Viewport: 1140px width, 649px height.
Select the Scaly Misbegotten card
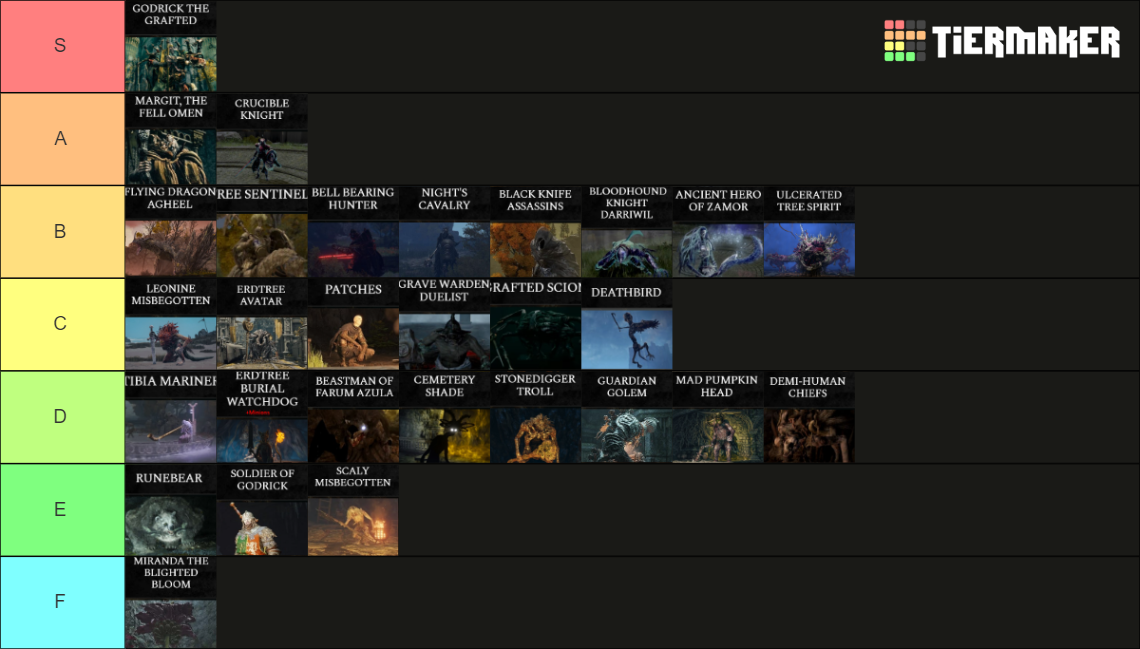click(x=353, y=509)
